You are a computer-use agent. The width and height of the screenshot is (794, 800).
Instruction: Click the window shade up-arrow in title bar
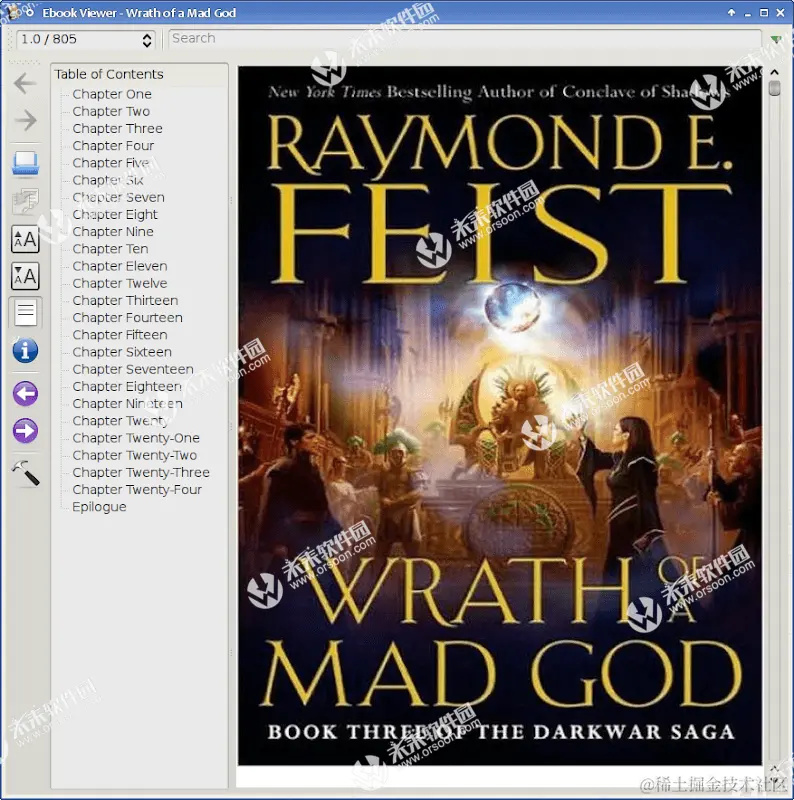pos(731,13)
